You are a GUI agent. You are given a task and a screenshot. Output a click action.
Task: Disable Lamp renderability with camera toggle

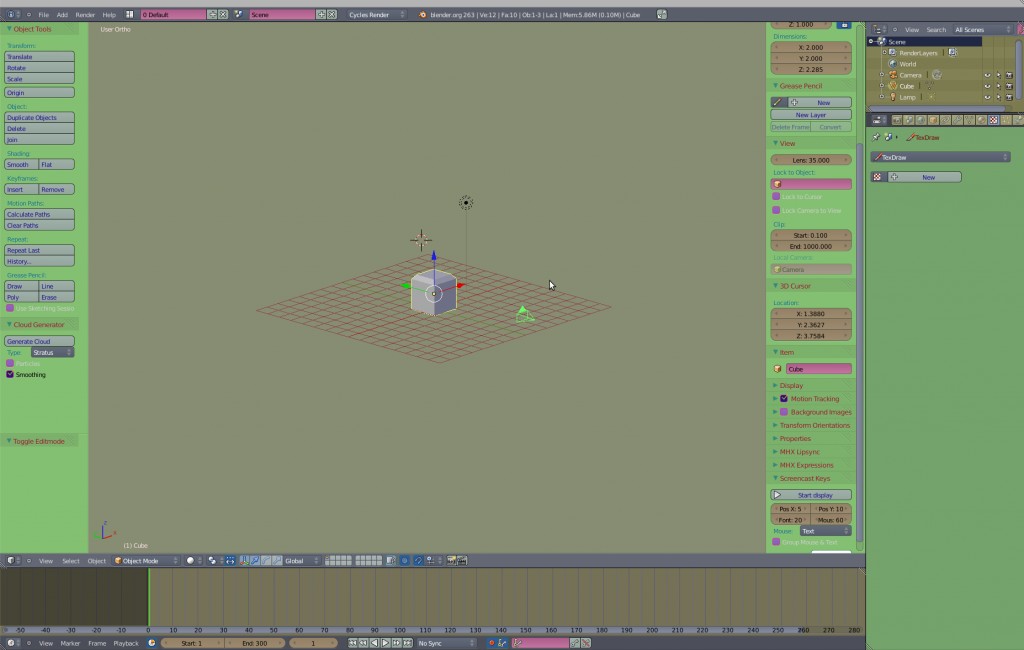point(1010,98)
